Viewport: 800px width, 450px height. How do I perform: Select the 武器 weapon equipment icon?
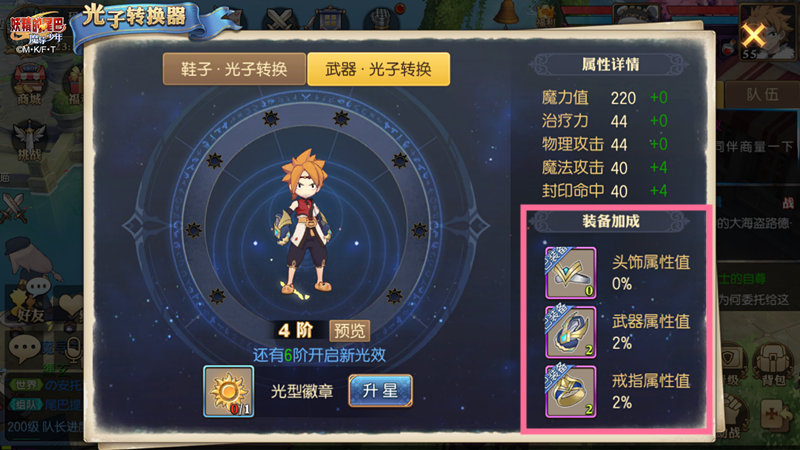pyautogui.click(x=570, y=332)
